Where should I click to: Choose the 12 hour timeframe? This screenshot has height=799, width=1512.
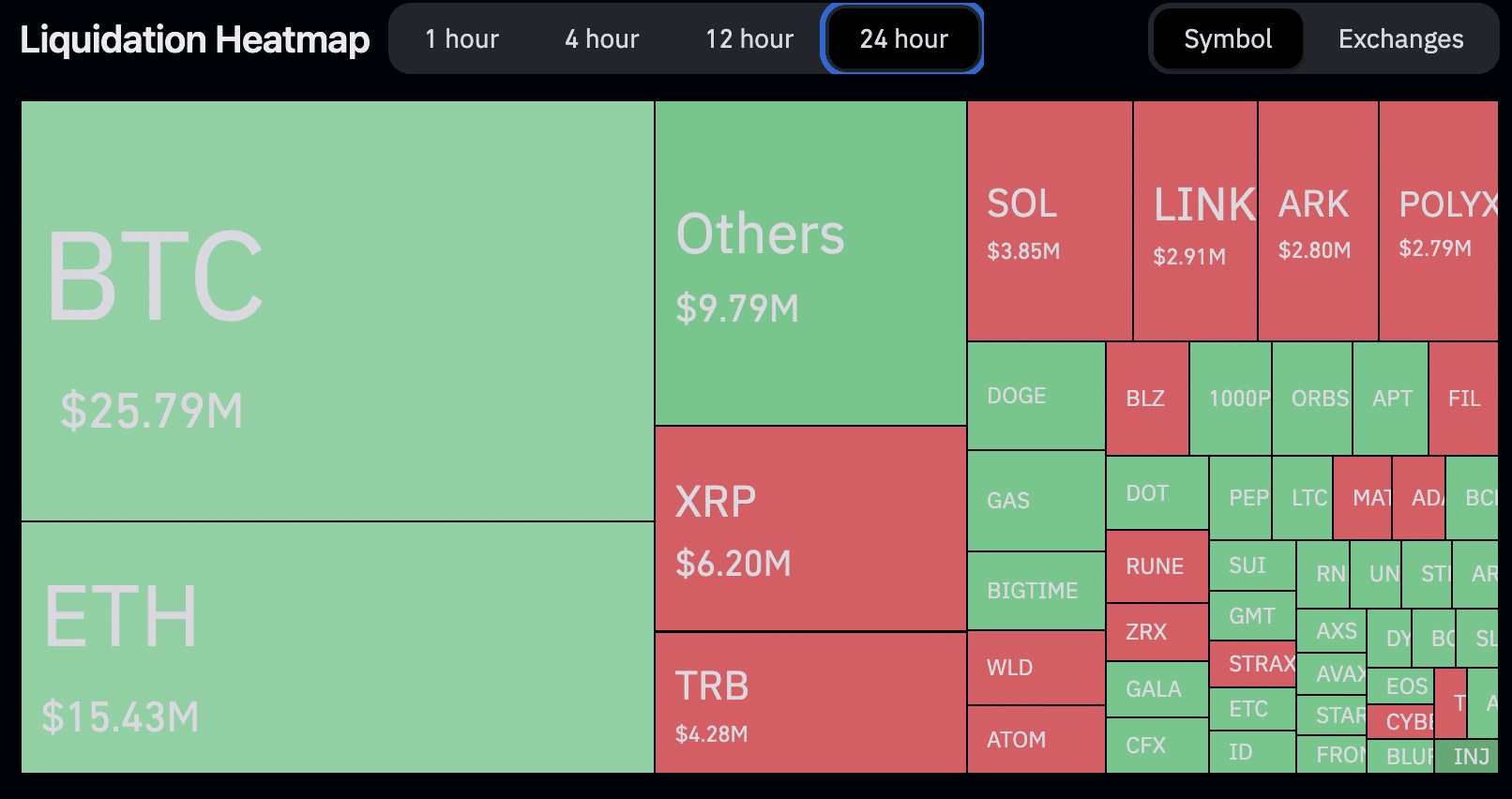pos(748,39)
